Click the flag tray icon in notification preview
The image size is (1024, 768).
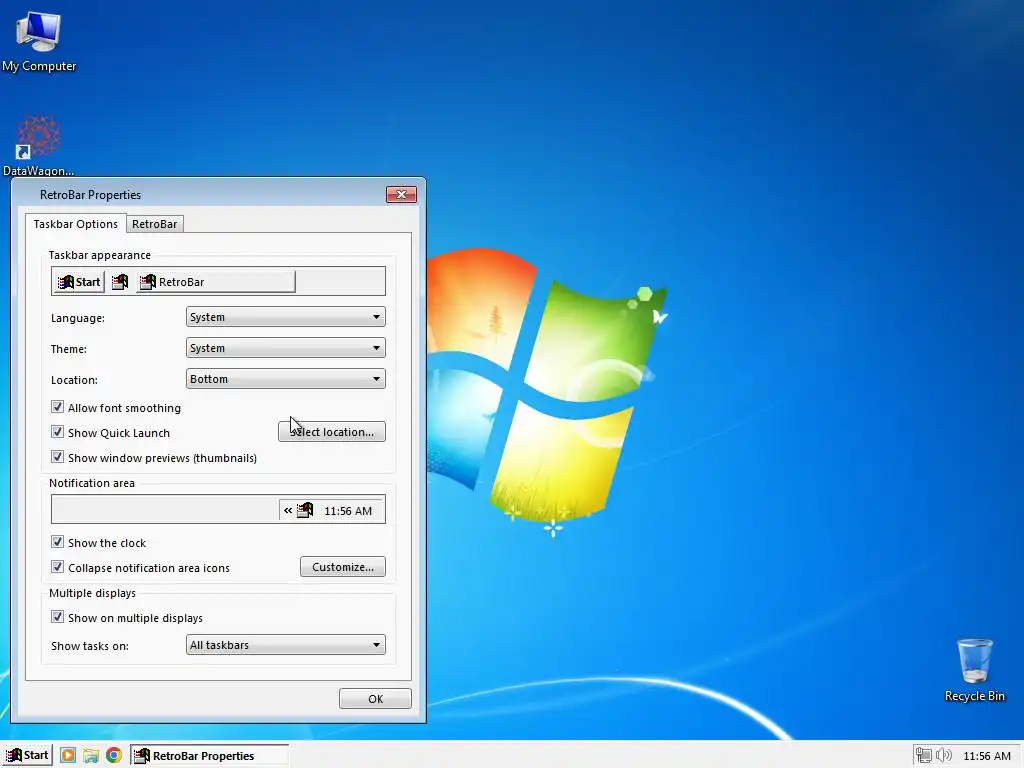click(x=305, y=510)
